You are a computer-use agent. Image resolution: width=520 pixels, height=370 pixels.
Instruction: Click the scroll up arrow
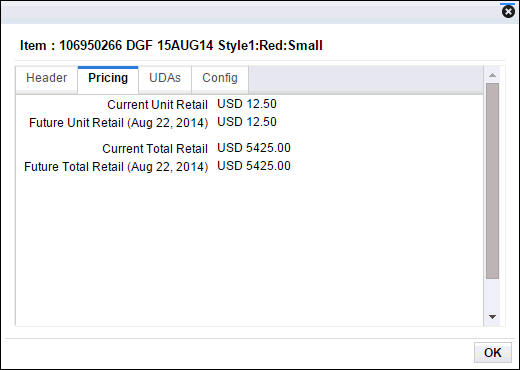tap(492, 75)
